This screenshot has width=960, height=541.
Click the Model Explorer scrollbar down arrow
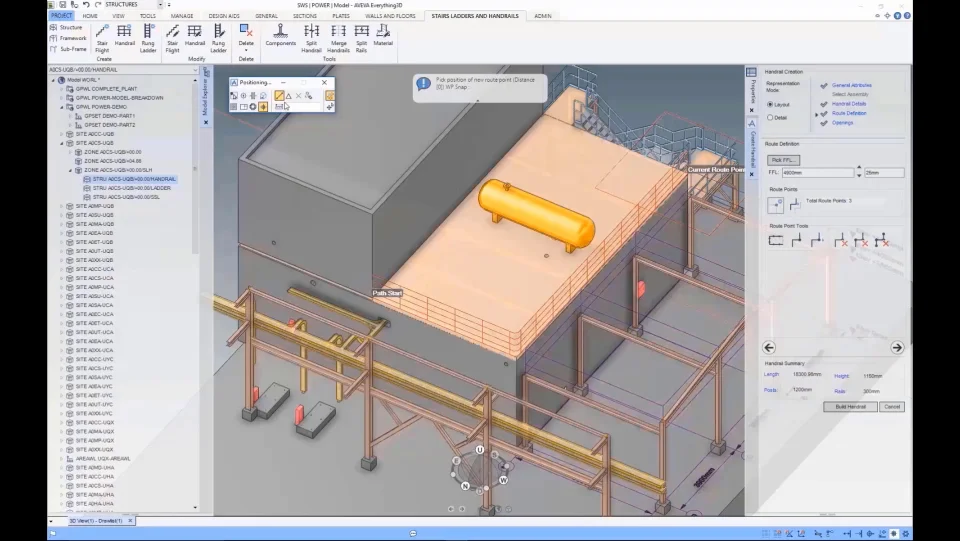coord(195,507)
